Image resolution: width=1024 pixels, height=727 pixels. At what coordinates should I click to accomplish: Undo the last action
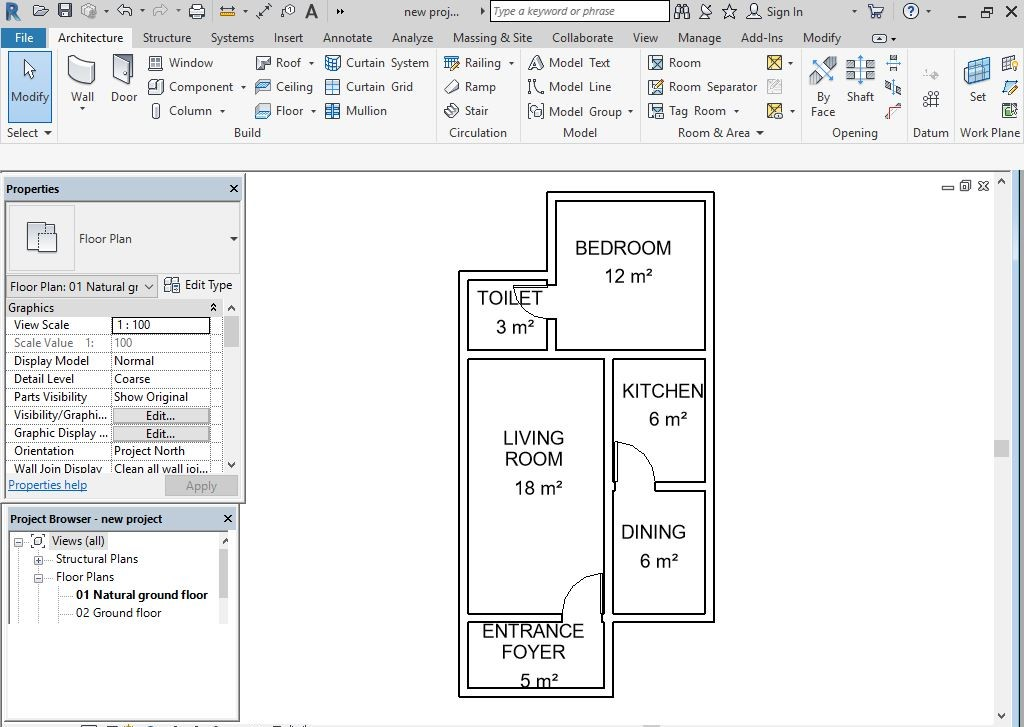pos(124,11)
